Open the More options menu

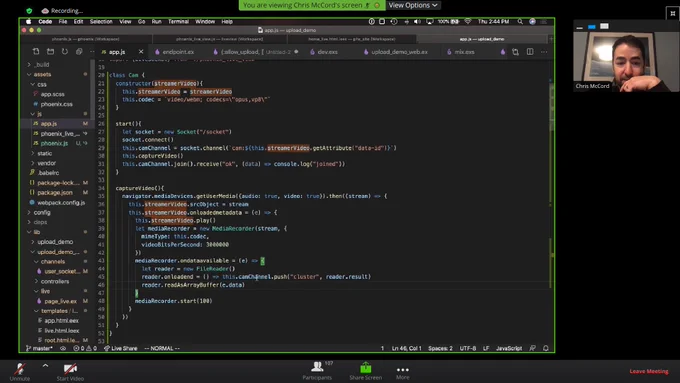402,372
